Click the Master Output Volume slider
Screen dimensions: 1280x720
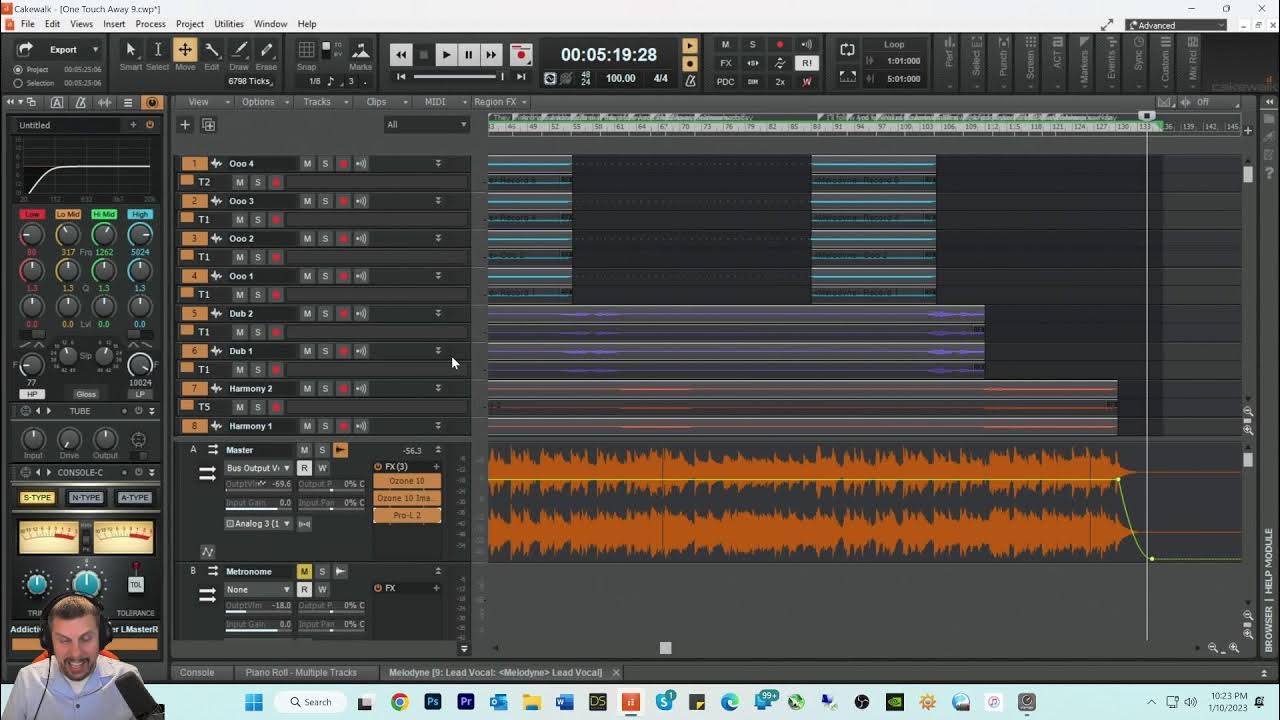pos(258,484)
